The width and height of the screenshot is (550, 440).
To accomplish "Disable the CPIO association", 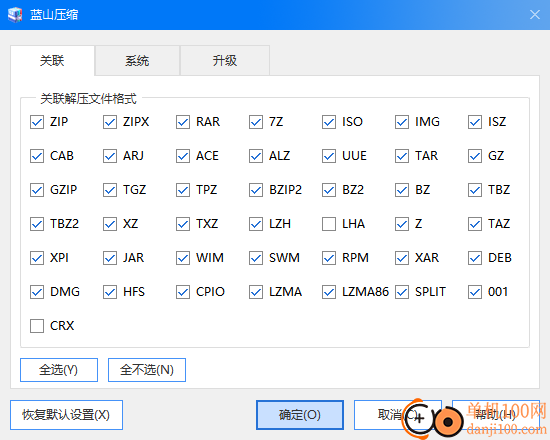I will click(x=183, y=292).
